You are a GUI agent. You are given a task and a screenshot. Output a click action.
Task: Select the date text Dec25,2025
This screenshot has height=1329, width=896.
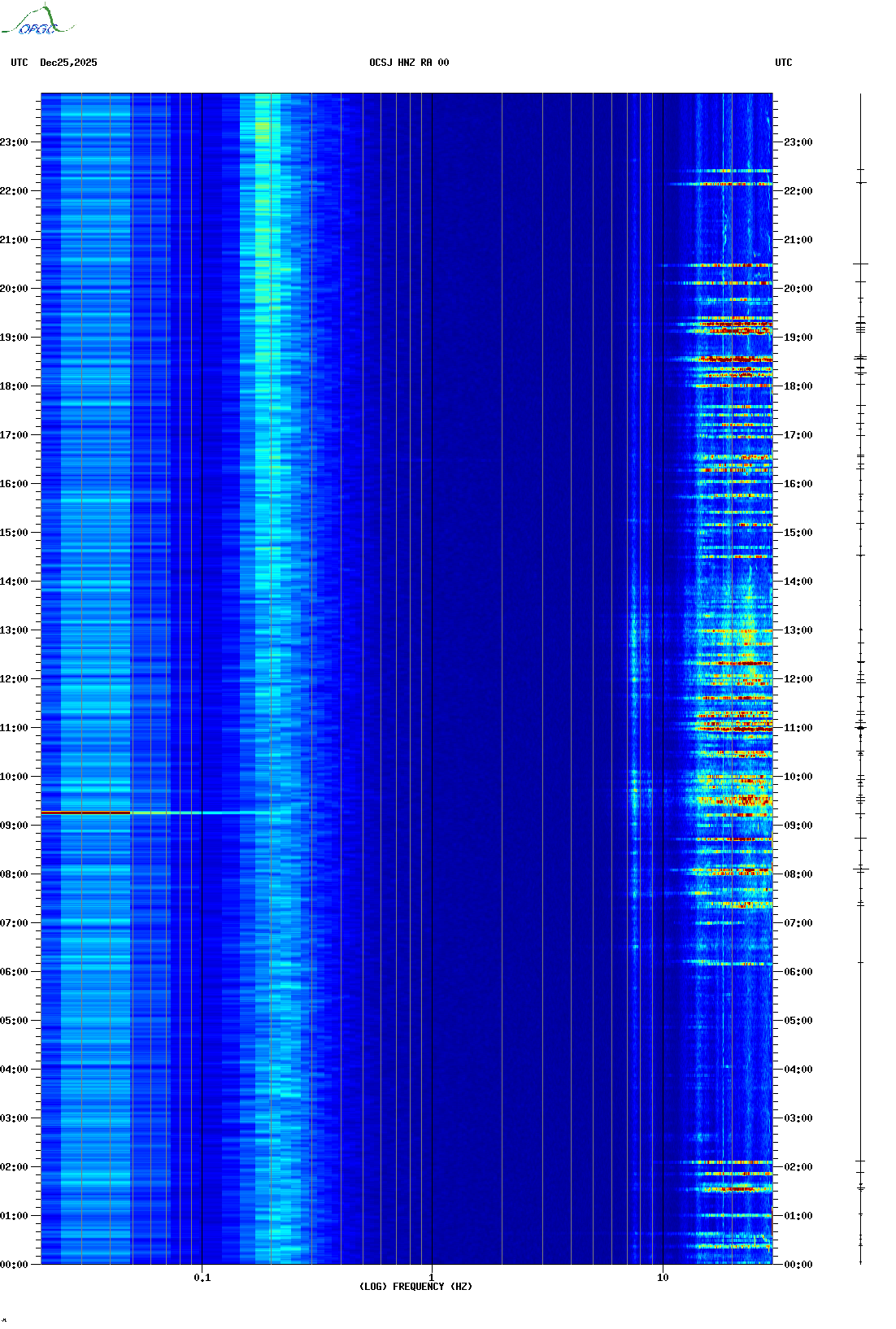click(x=68, y=63)
